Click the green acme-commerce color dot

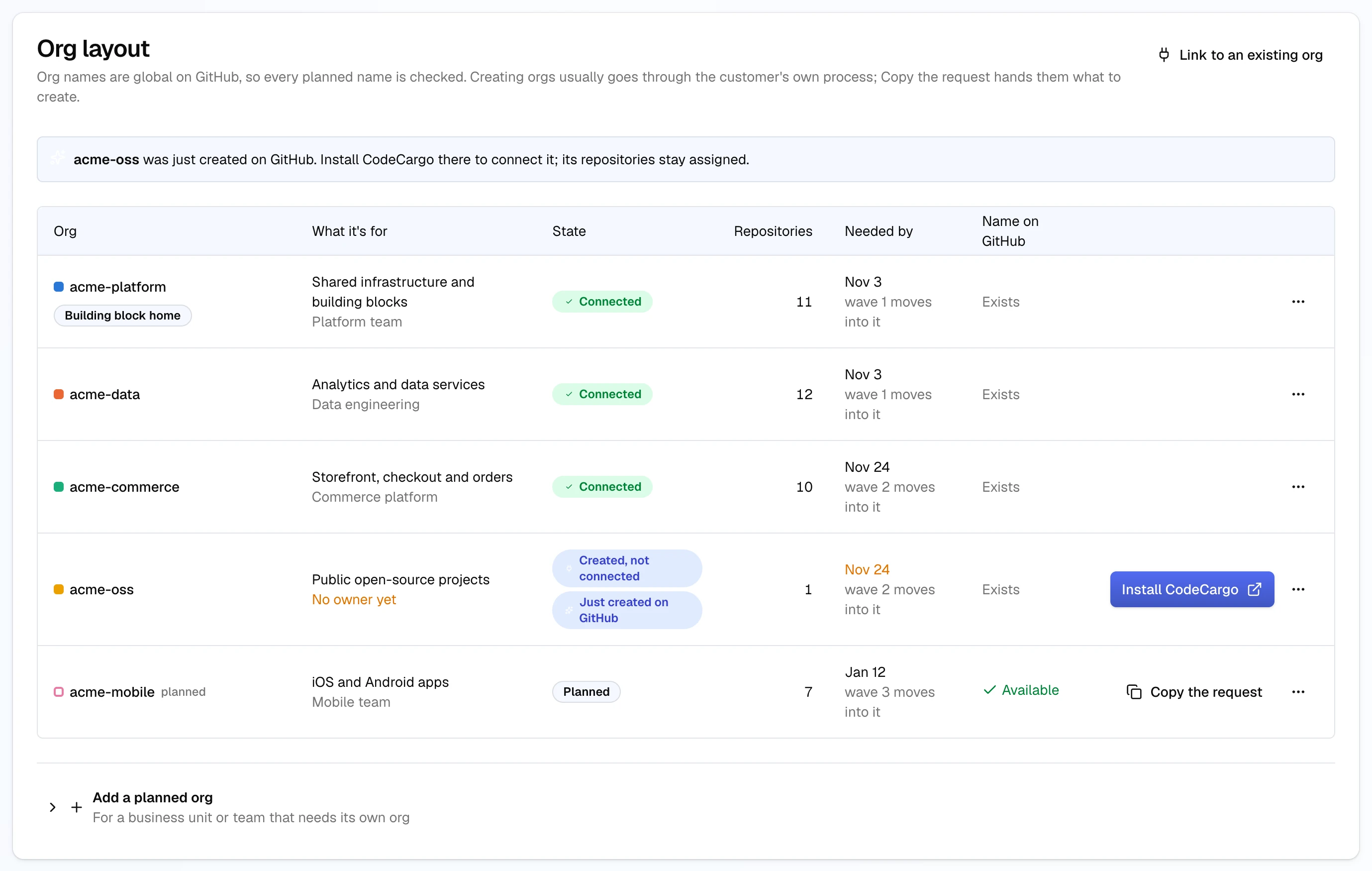[59, 486]
